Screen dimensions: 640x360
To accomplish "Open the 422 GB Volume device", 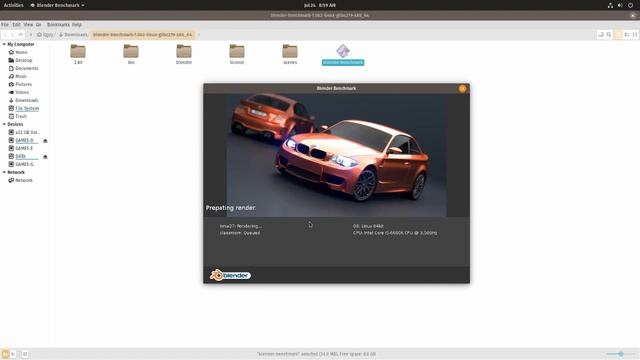I will (24, 132).
